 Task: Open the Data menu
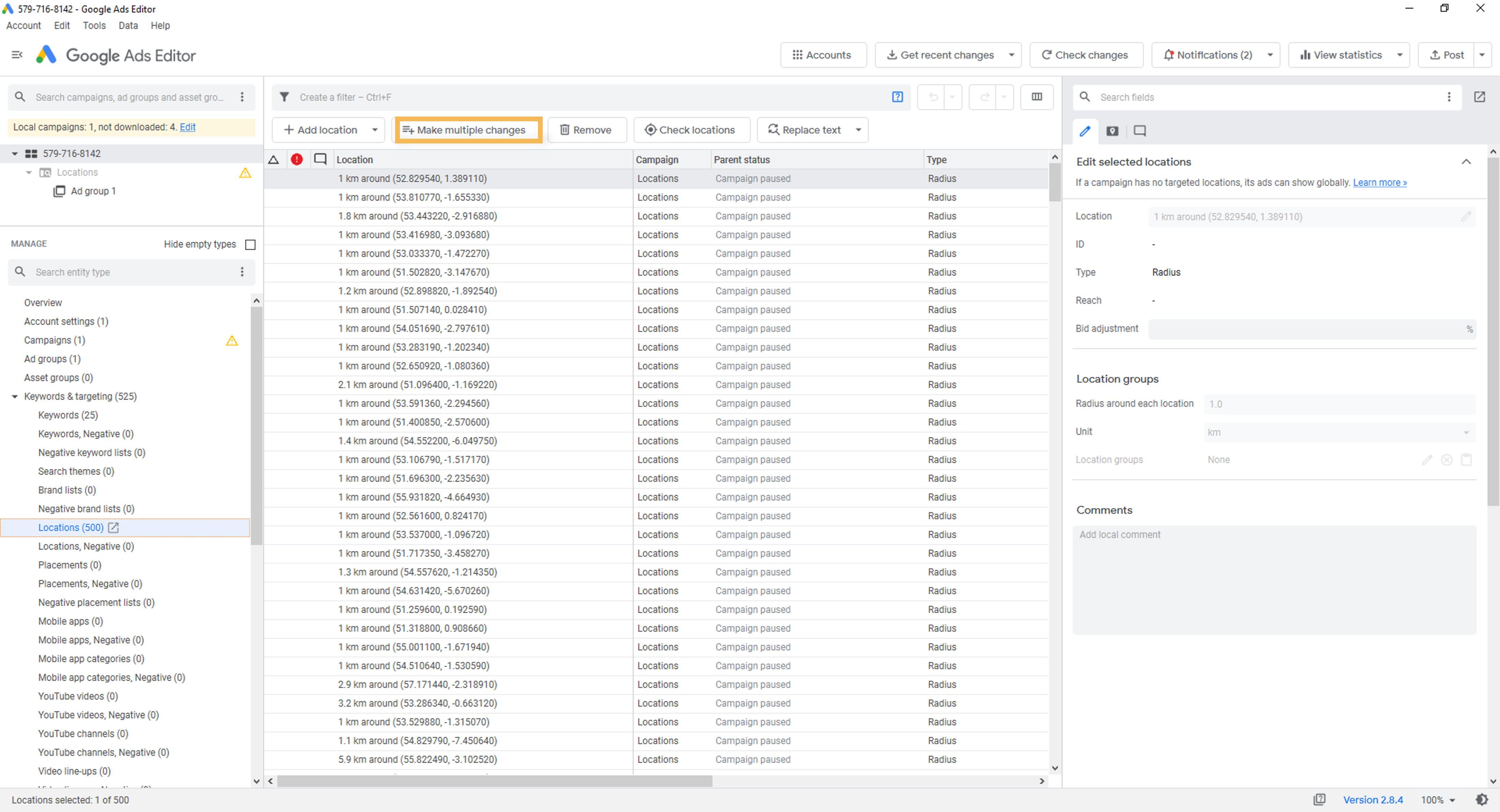[127, 26]
